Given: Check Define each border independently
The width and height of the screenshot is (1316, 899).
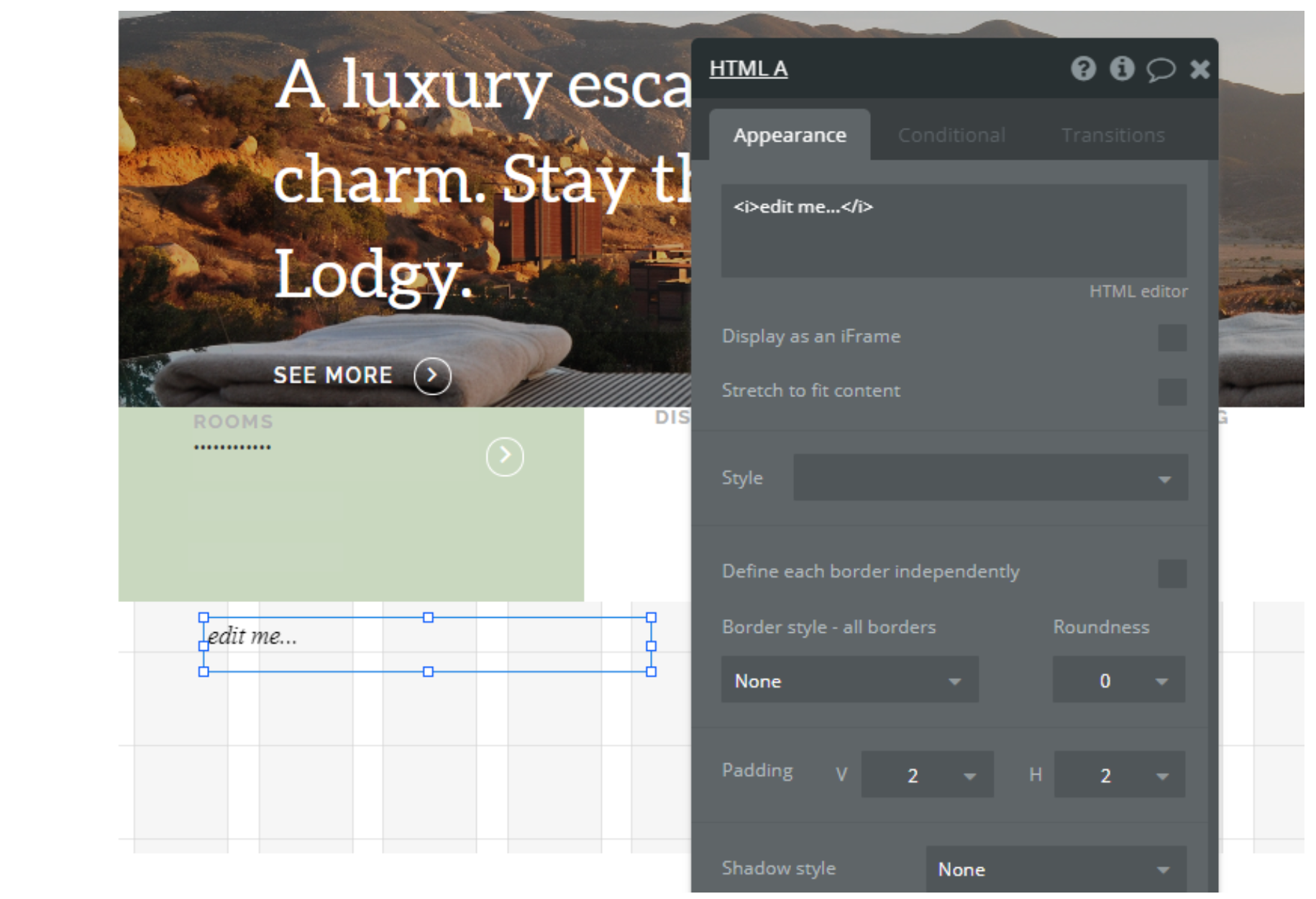Looking at the screenshot, I should tap(1172, 573).
